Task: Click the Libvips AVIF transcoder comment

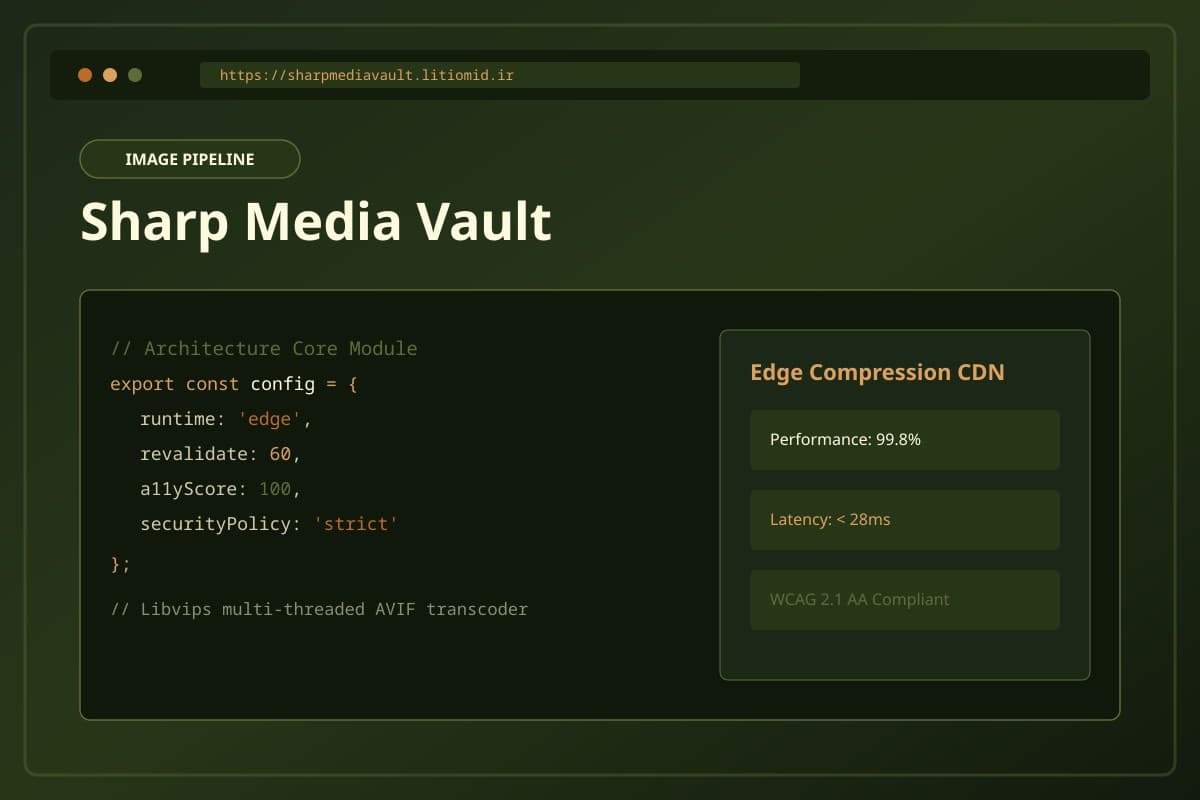Action: (319, 609)
